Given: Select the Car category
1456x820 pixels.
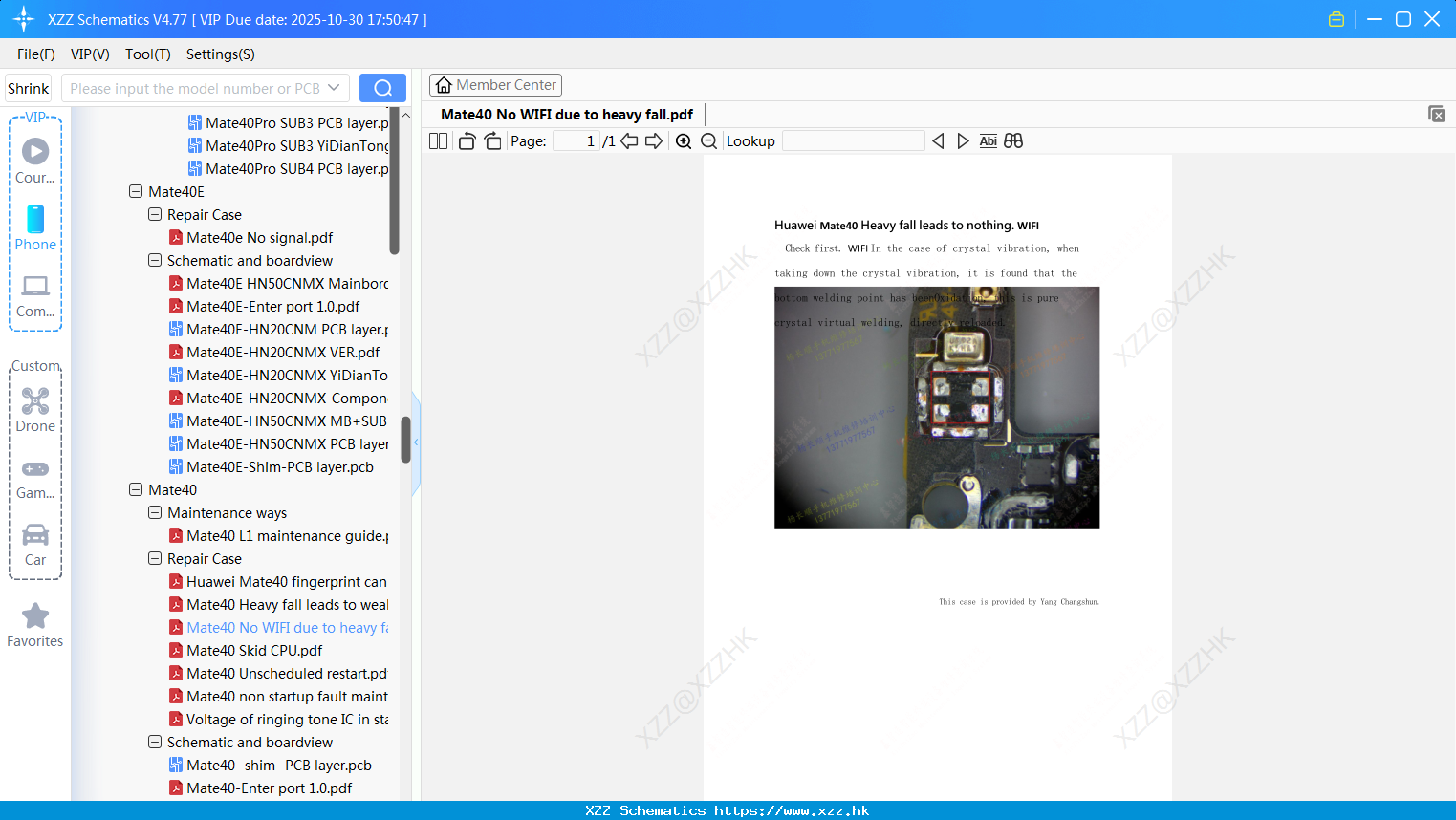Looking at the screenshot, I should pyautogui.click(x=35, y=545).
